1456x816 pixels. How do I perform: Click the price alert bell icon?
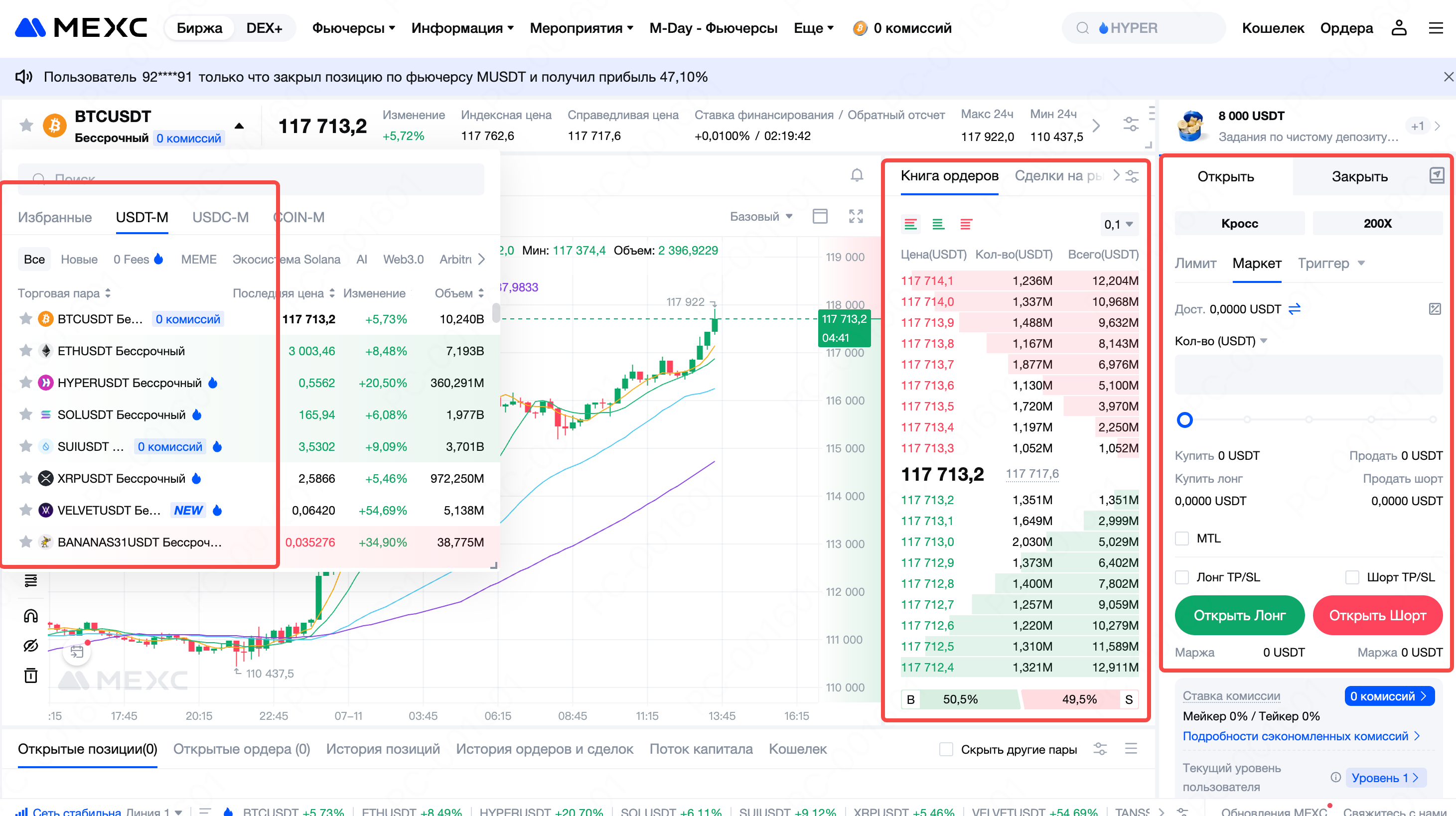coord(857,176)
